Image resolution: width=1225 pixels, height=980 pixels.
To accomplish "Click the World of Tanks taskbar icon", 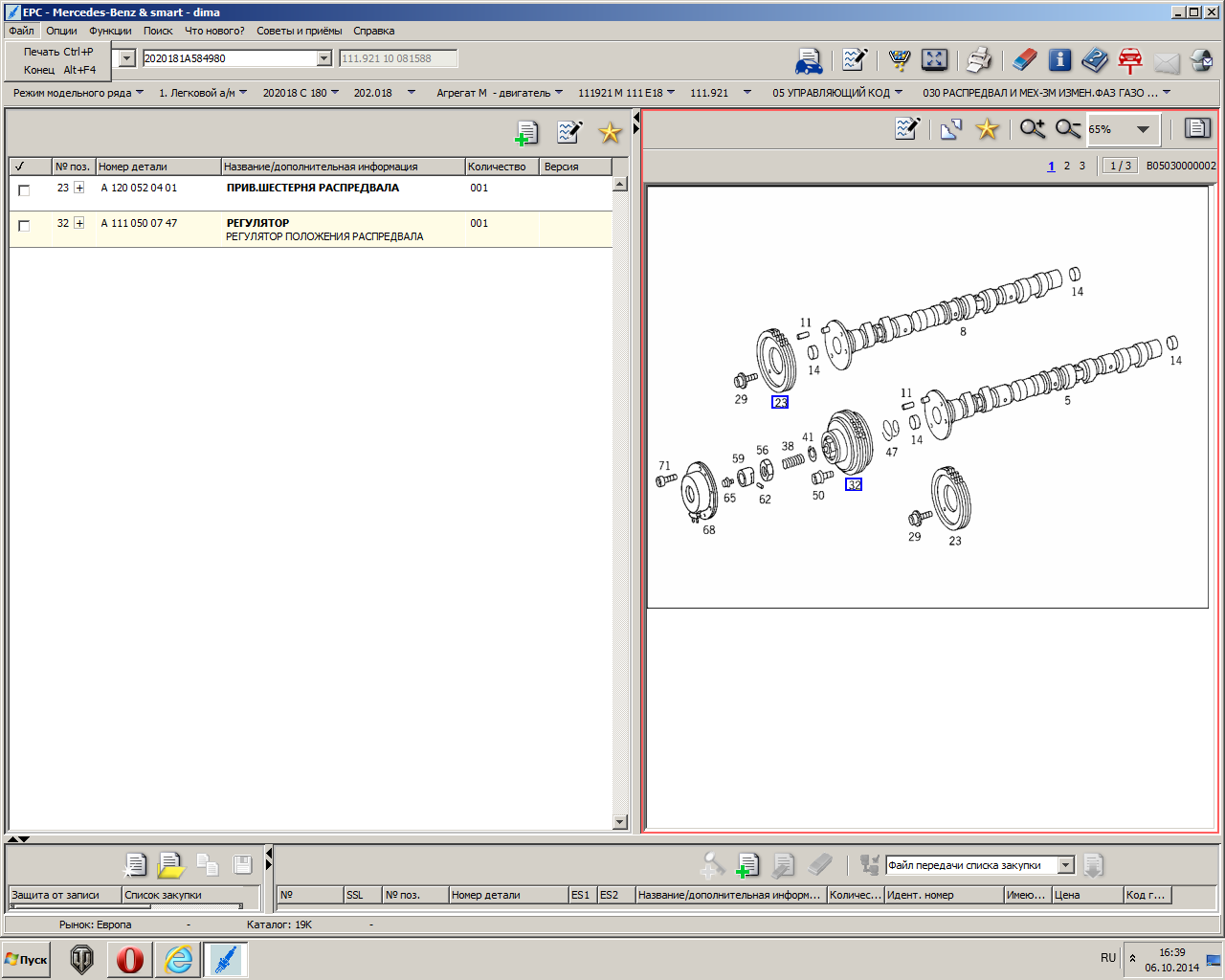I will pyautogui.click(x=82, y=959).
